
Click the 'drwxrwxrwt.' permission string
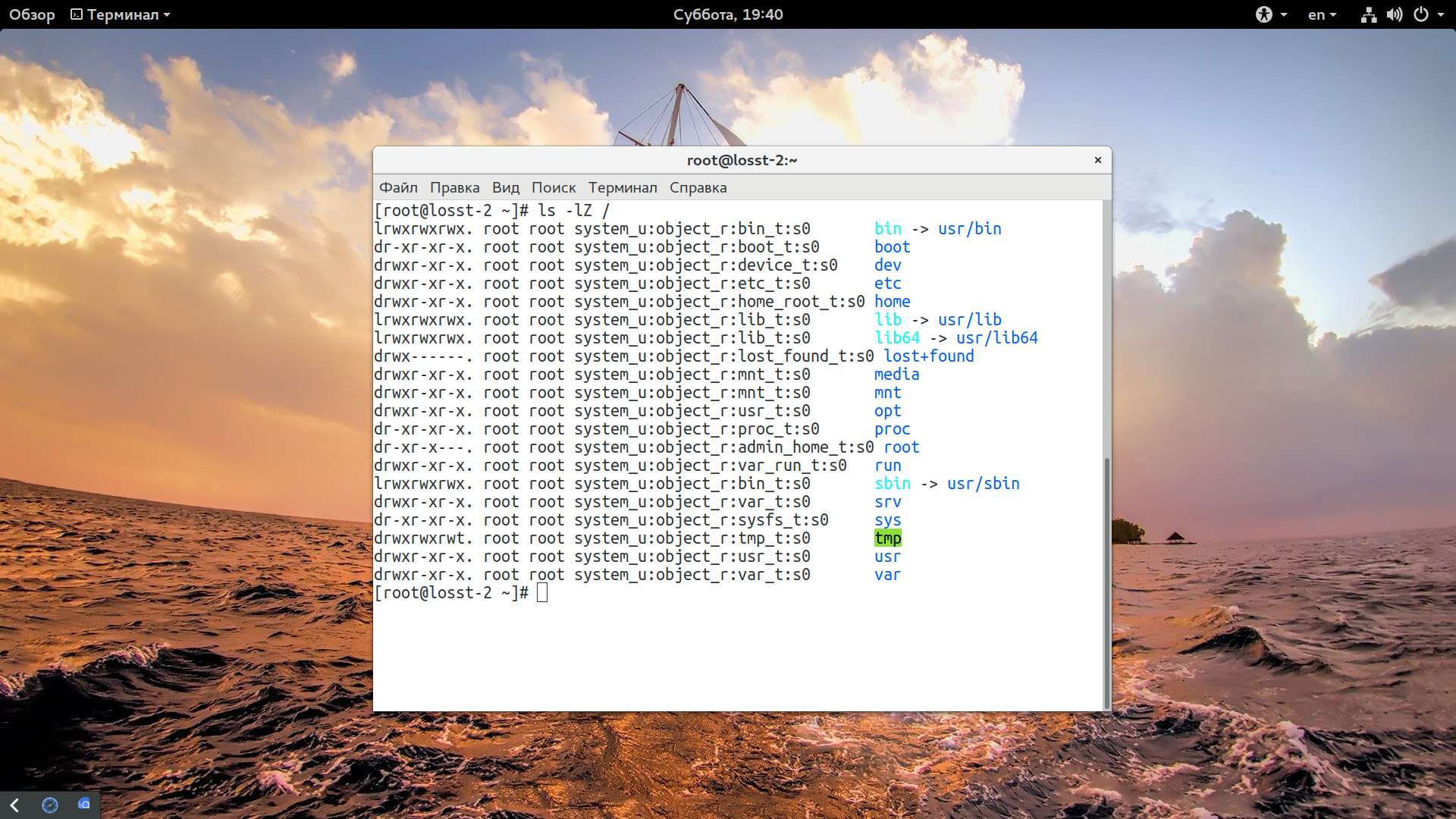pyautogui.click(x=424, y=538)
